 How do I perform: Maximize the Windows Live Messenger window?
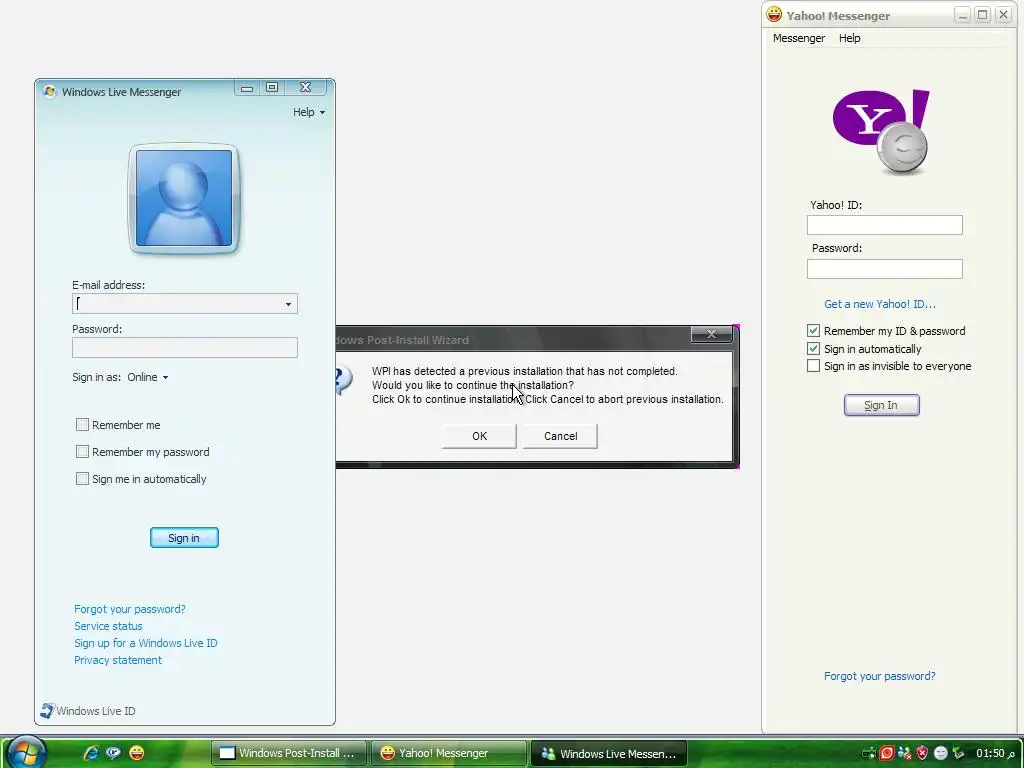tap(272, 88)
